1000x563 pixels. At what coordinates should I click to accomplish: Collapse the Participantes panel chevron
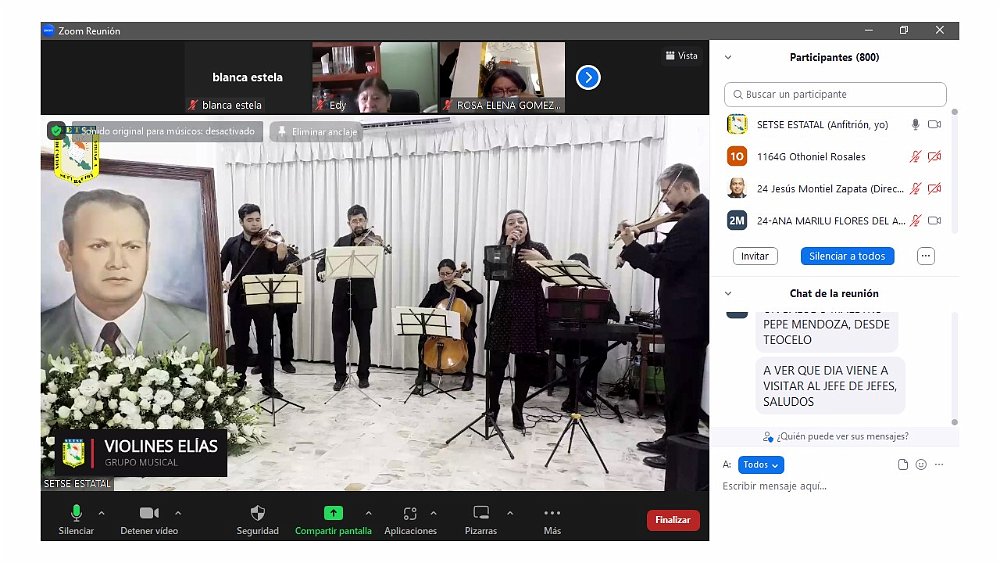tap(728, 58)
